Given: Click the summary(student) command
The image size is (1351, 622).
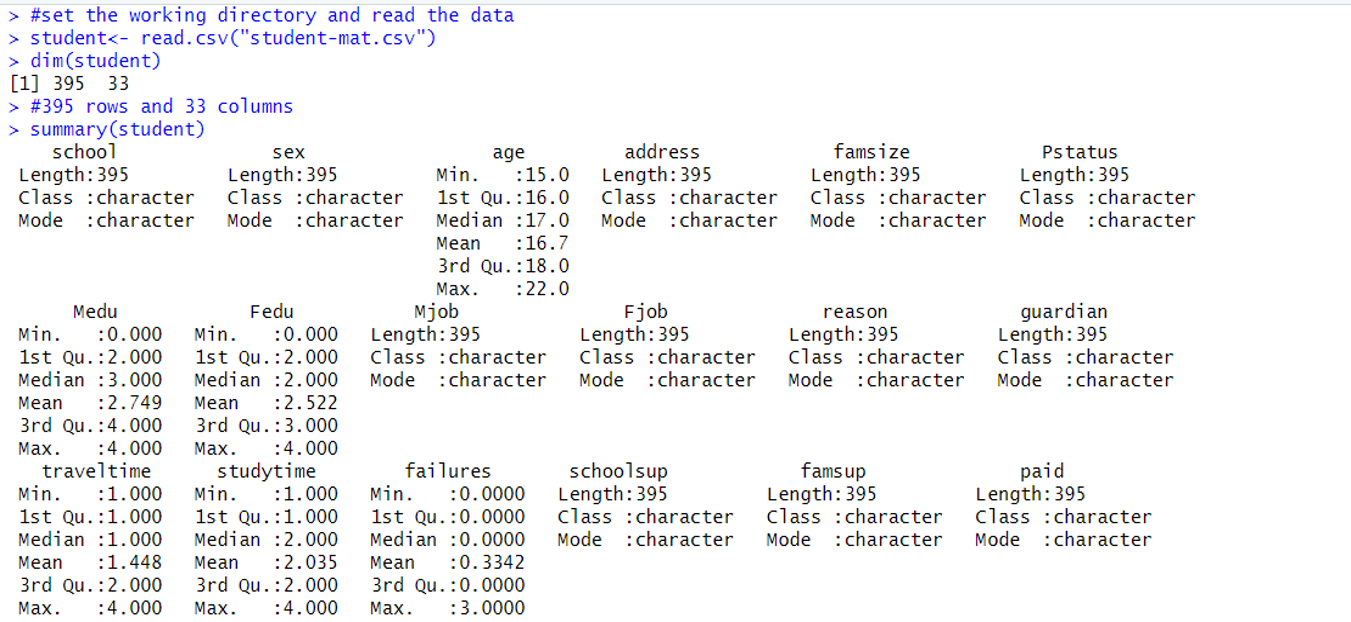Looking at the screenshot, I should click(117, 129).
